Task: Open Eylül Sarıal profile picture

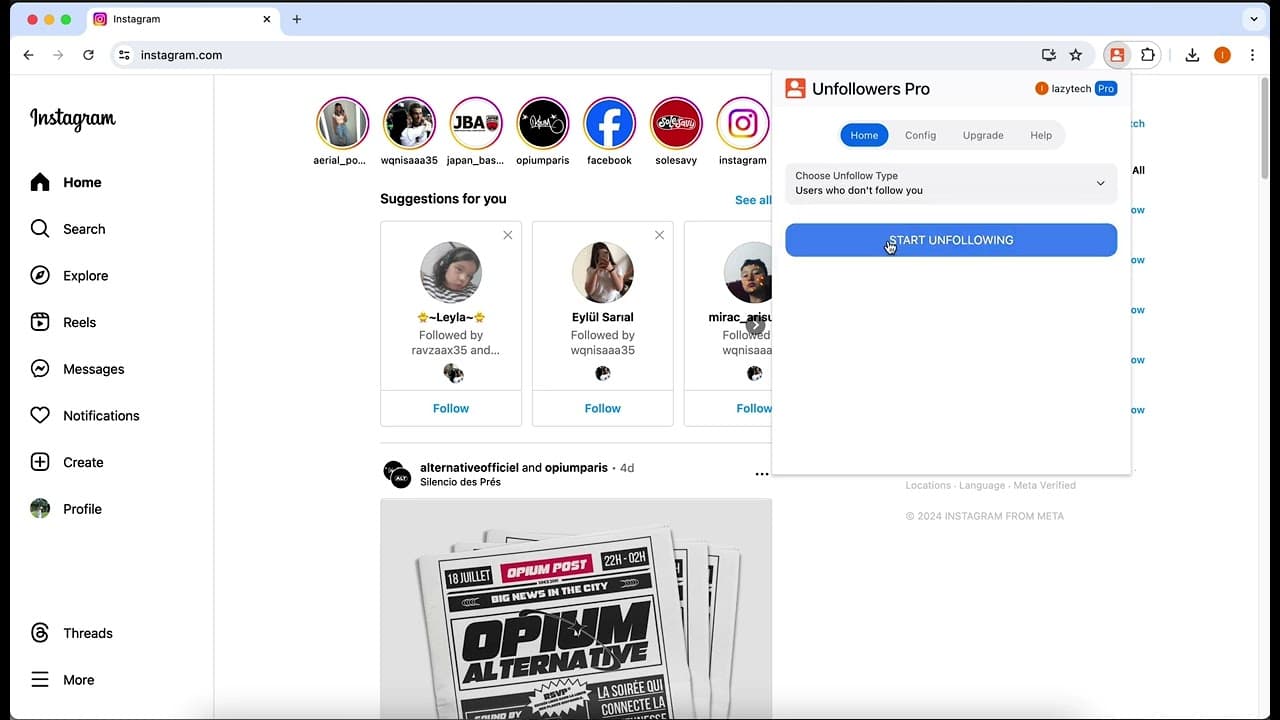Action: point(603,272)
